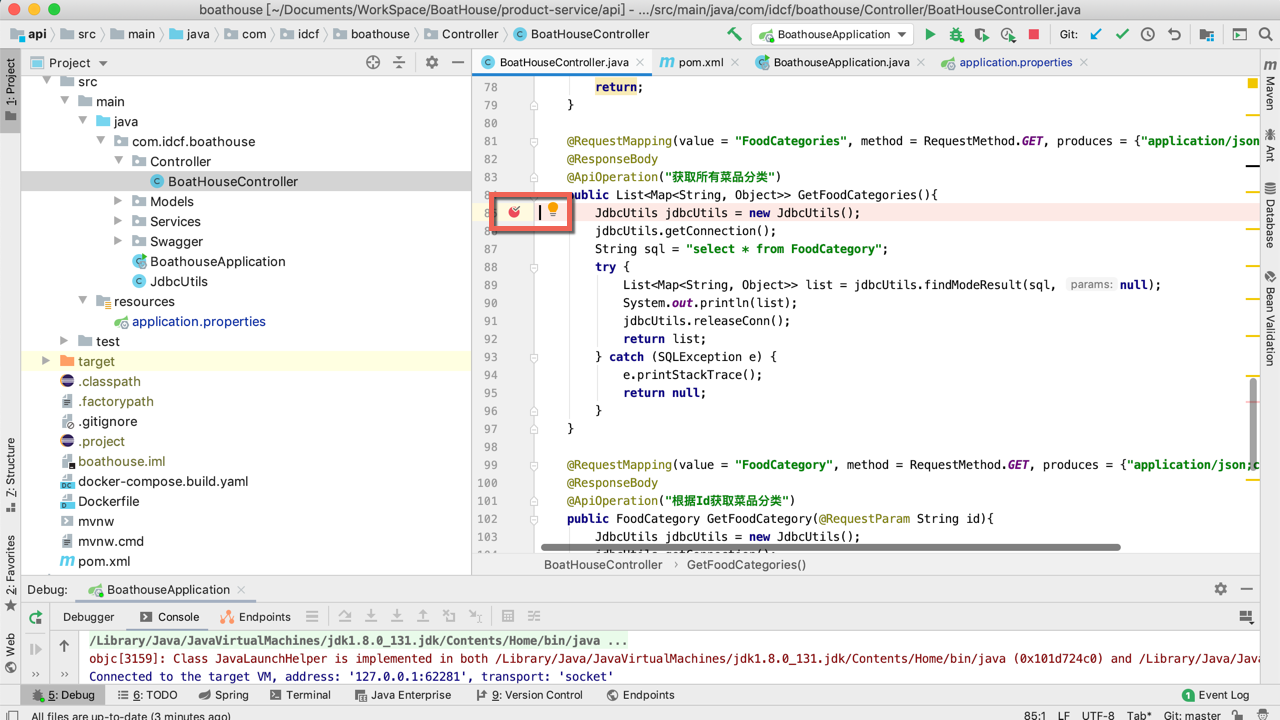Toggle the breakpoint on line 85

(515, 212)
